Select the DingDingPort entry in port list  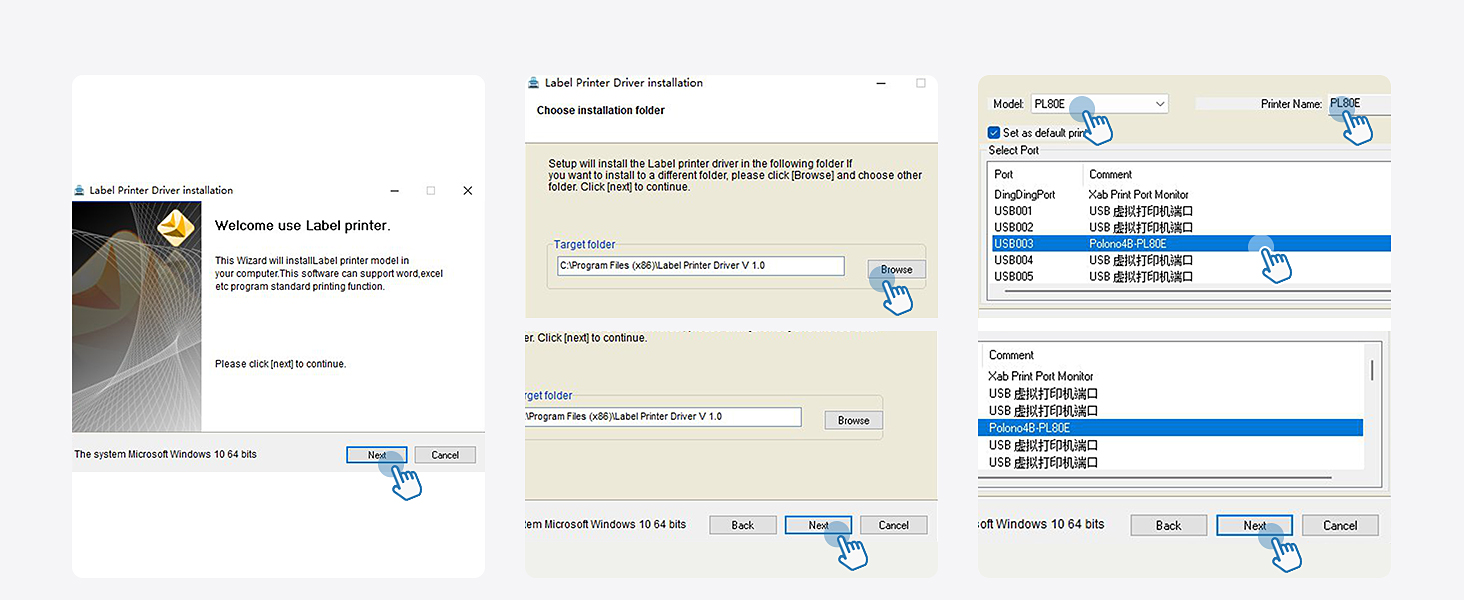tap(1024, 195)
